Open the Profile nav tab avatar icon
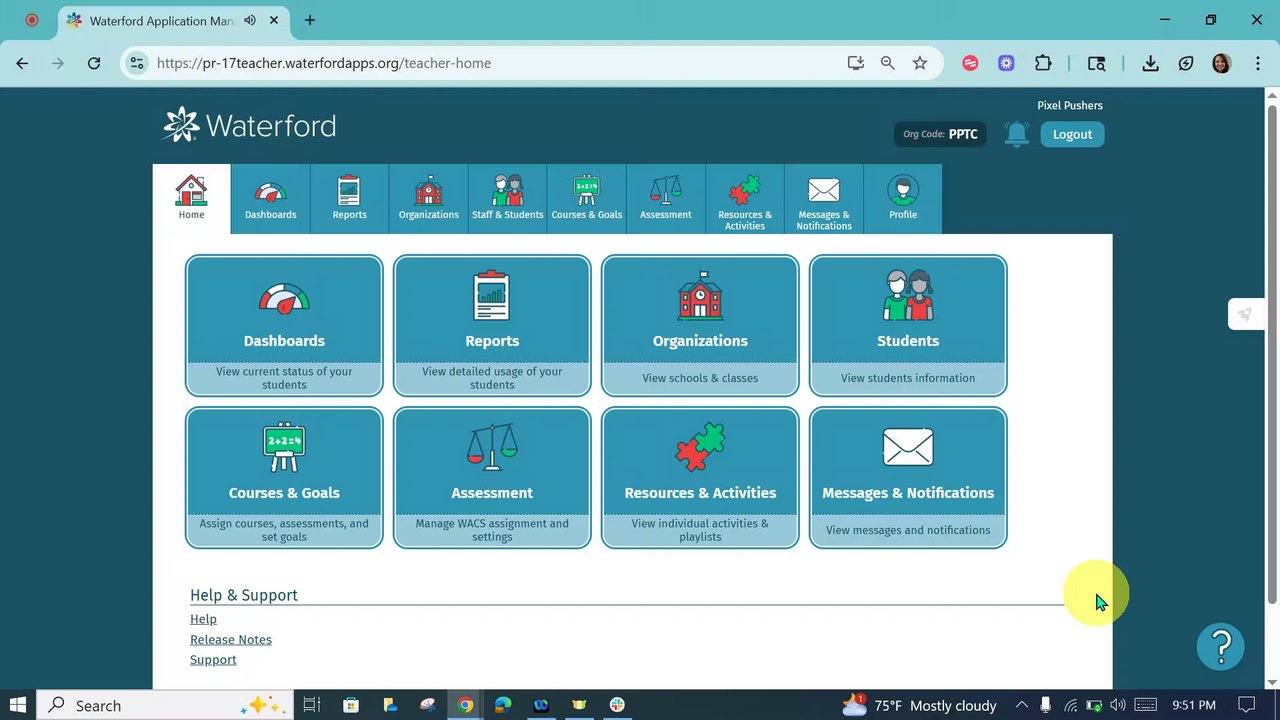Image resolution: width=1280 pixels, height=720 pixels. click(x=903, y=199)
